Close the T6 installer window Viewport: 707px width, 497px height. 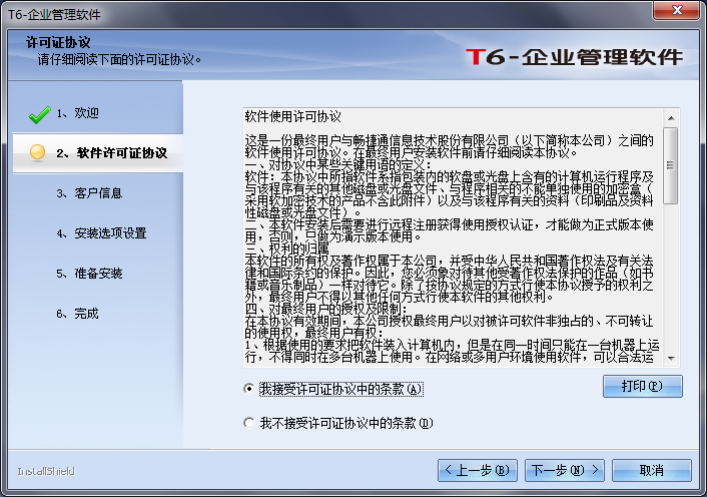pyautogui.click(x=676, y=10)
